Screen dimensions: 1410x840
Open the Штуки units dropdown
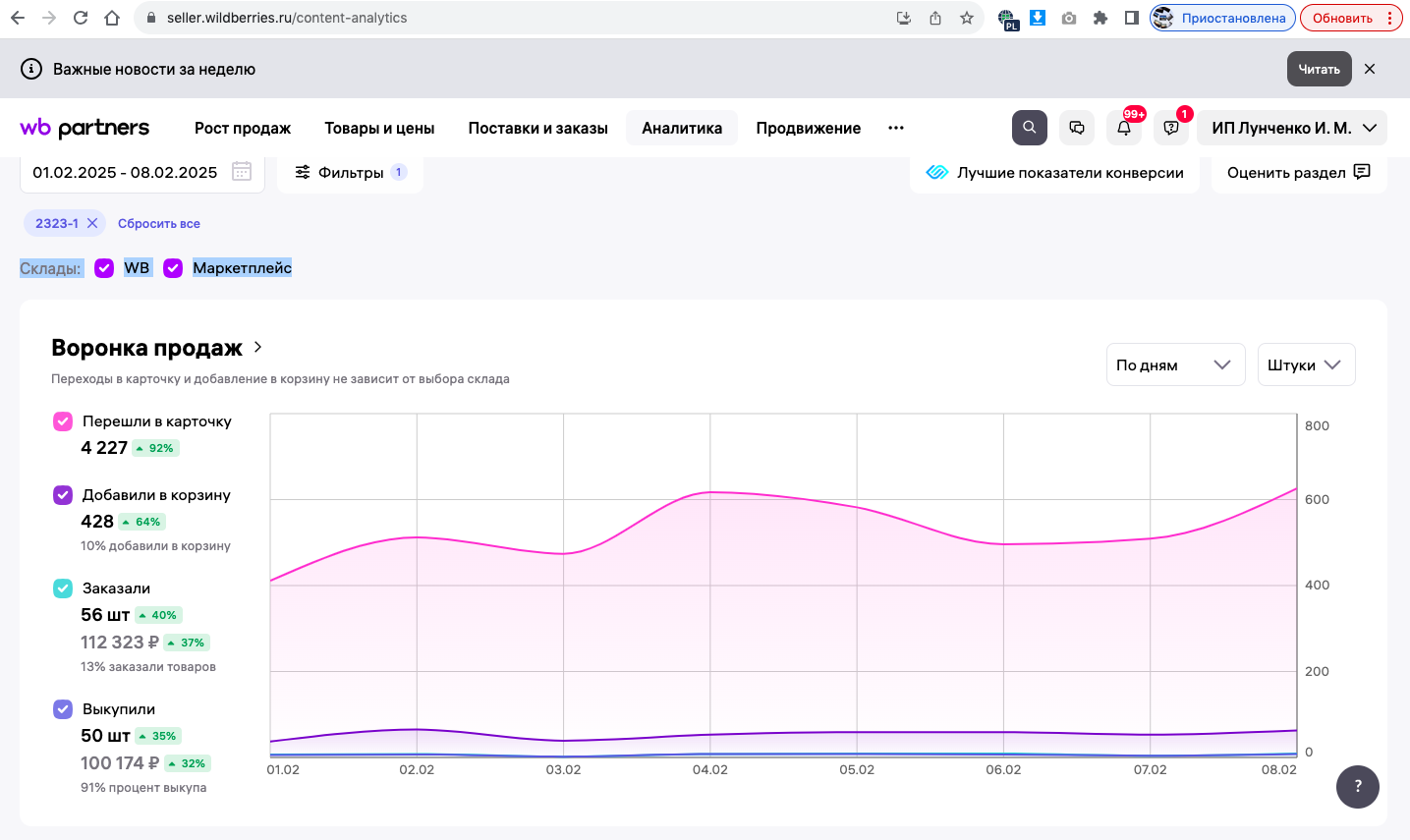click(1305, 364)
